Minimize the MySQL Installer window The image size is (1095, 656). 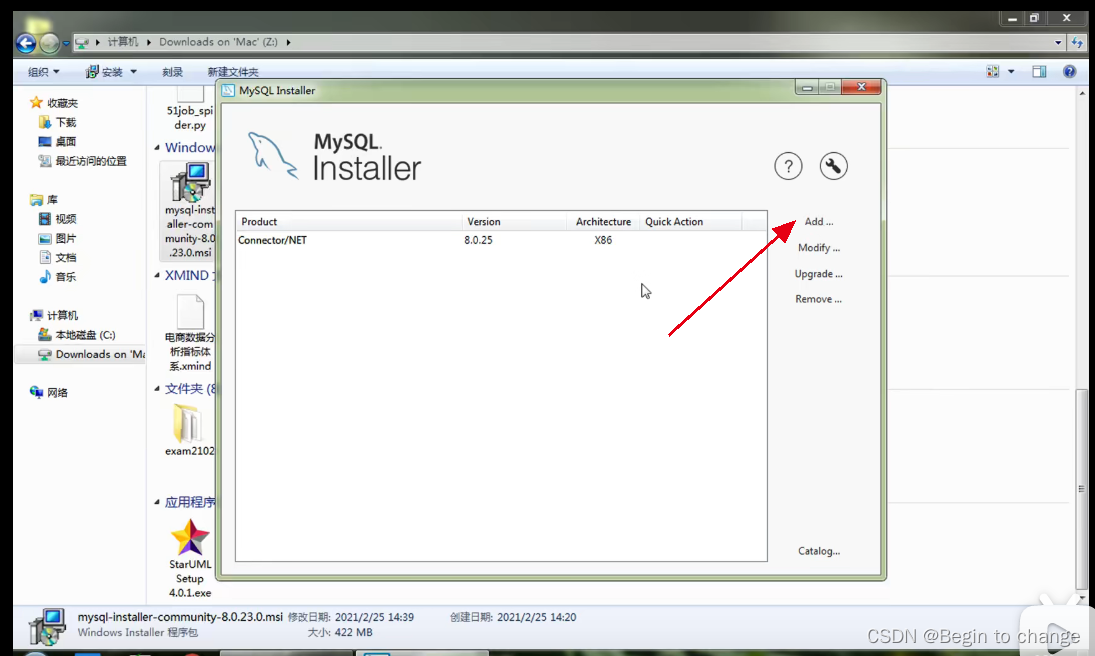tap(807, 87)
